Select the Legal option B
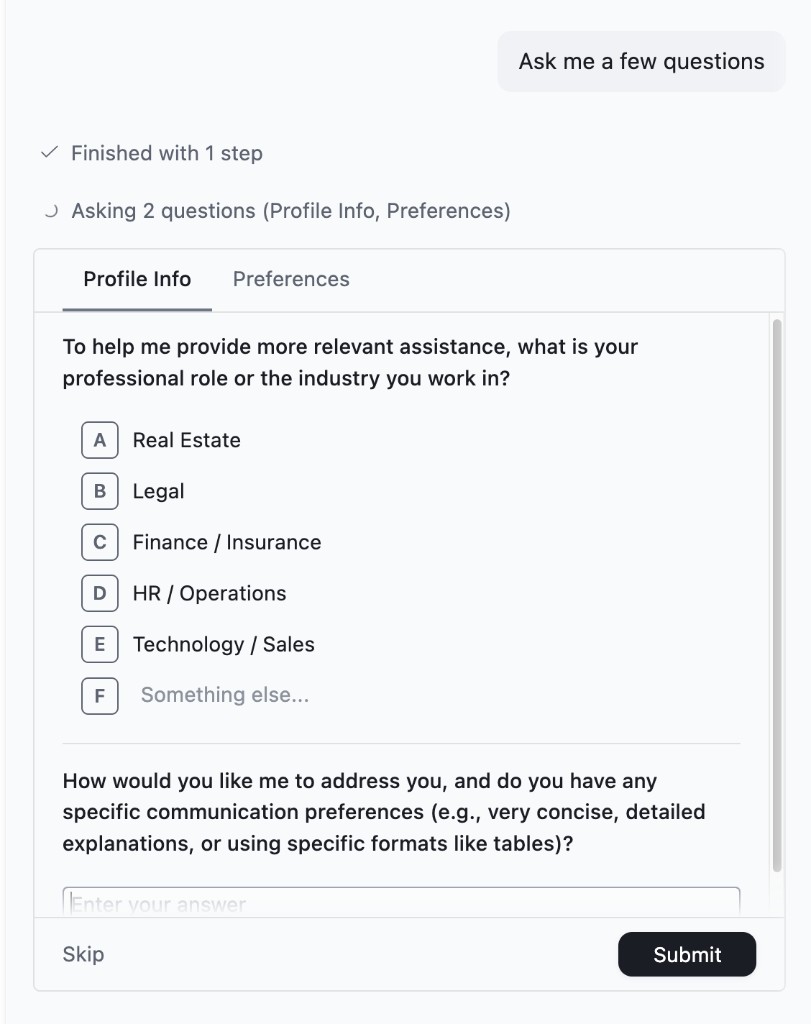Viewport: 811px width, 1024px height. (x=158, y=491)
